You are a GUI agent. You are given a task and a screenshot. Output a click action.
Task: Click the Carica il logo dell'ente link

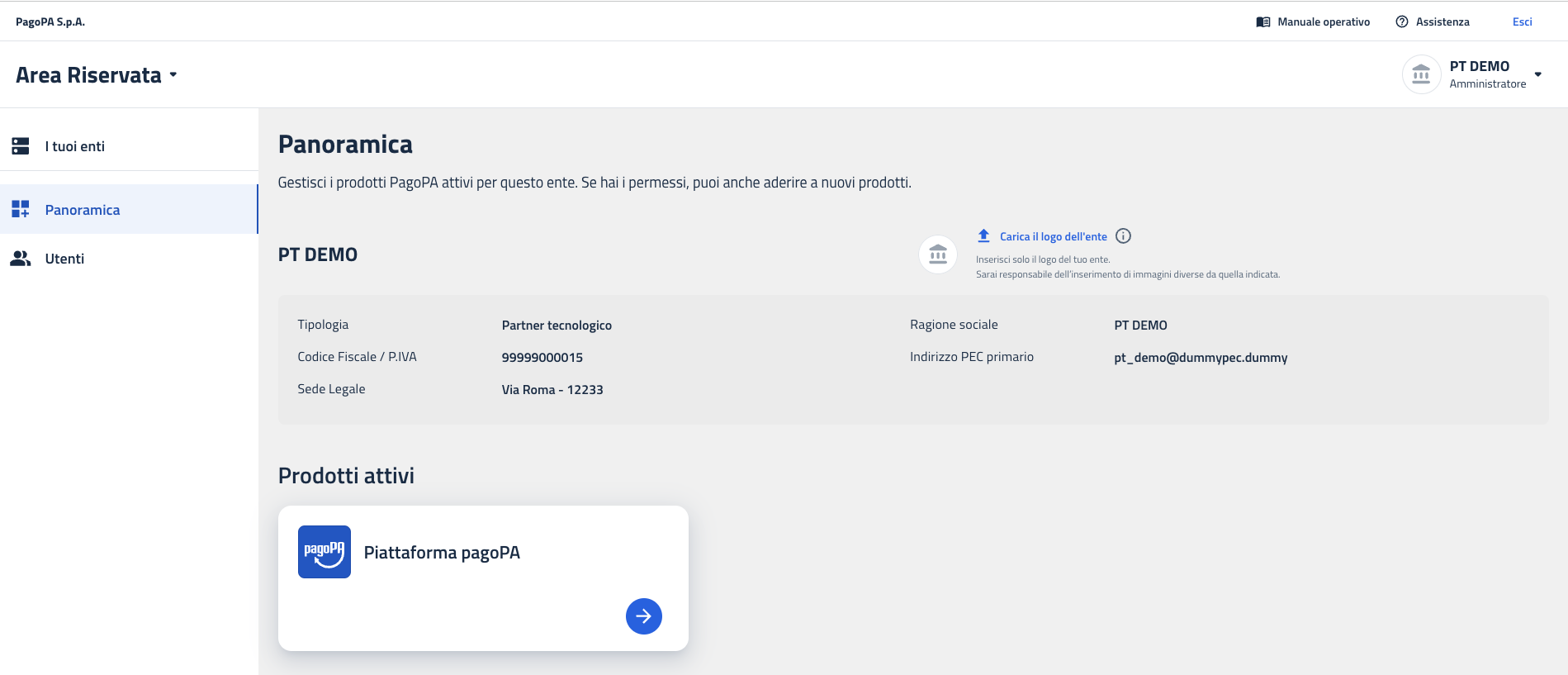pos(1053,236)
